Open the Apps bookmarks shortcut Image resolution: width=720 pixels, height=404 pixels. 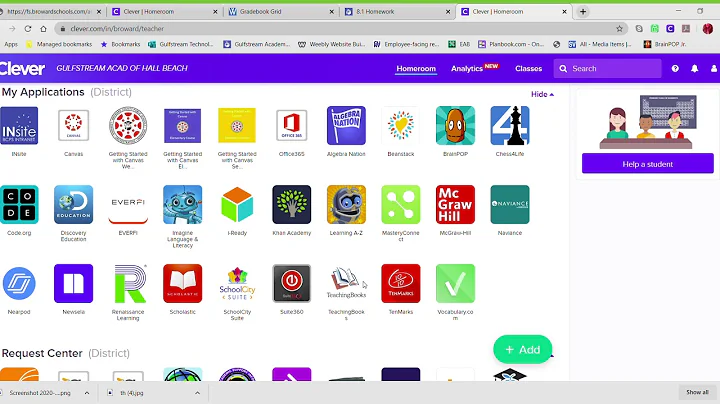click(11, 44)
